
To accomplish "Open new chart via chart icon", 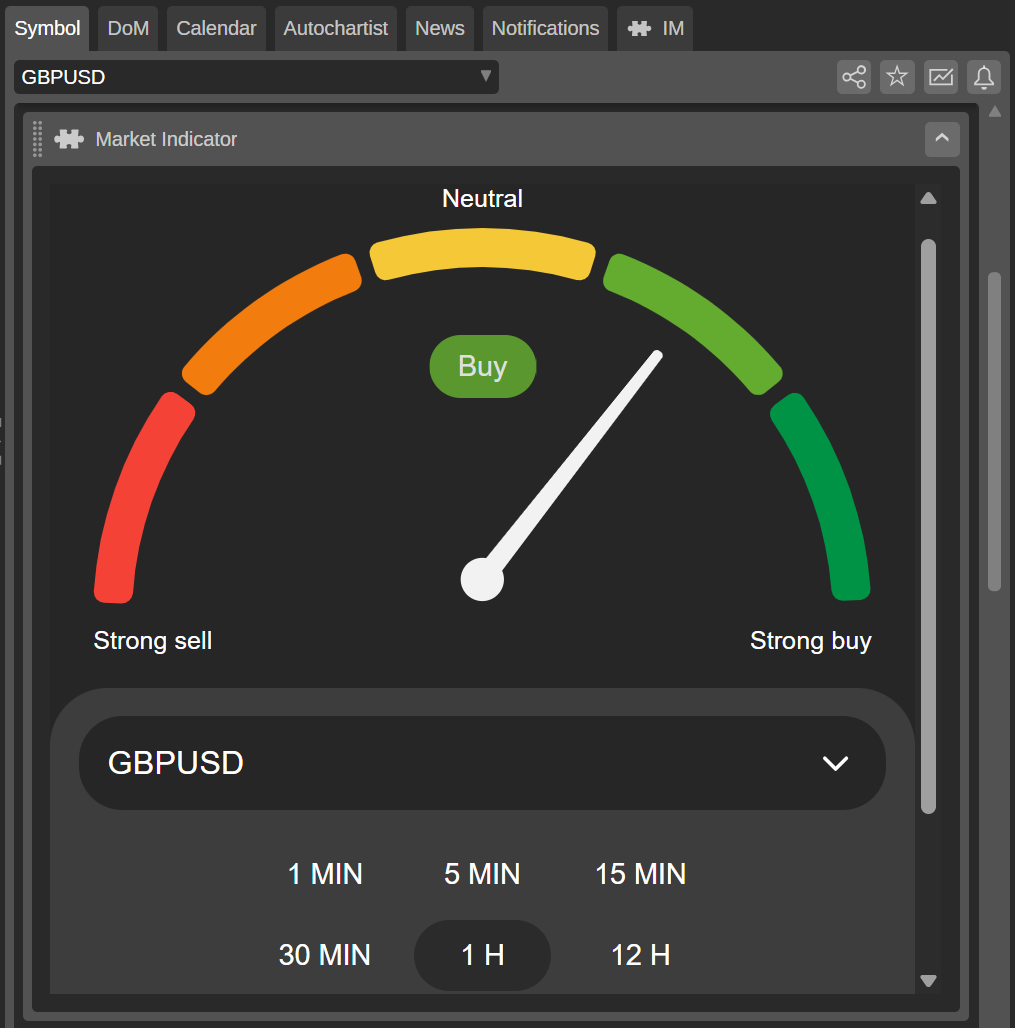I will point(941,77).
